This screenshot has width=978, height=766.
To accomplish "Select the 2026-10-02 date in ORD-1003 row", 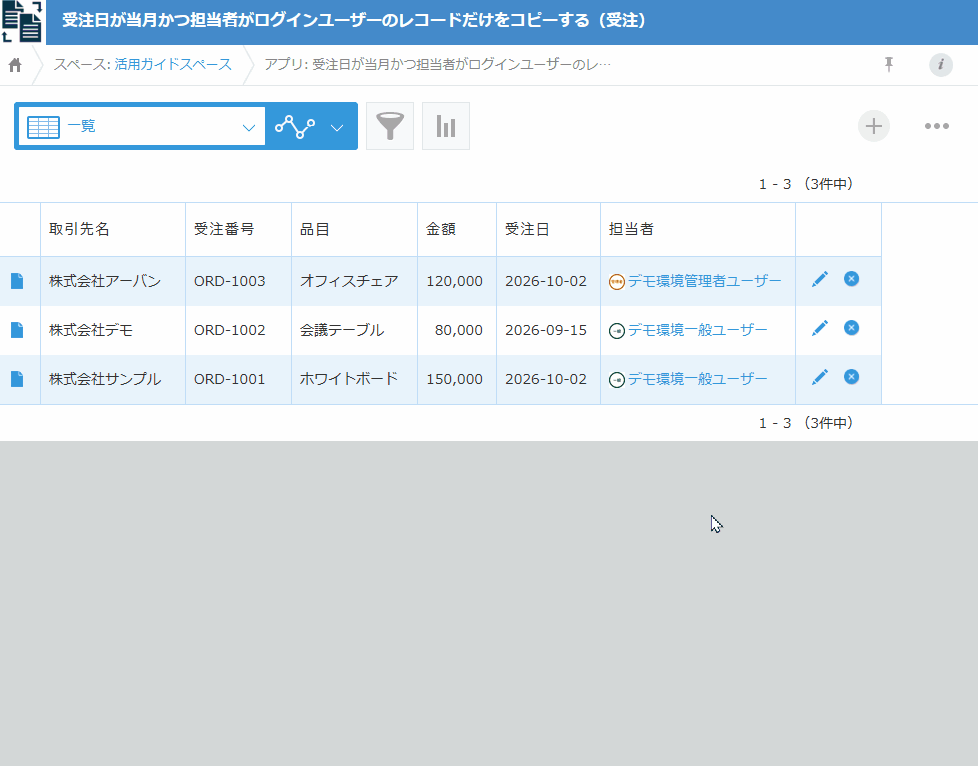I will tap(548, 281).
